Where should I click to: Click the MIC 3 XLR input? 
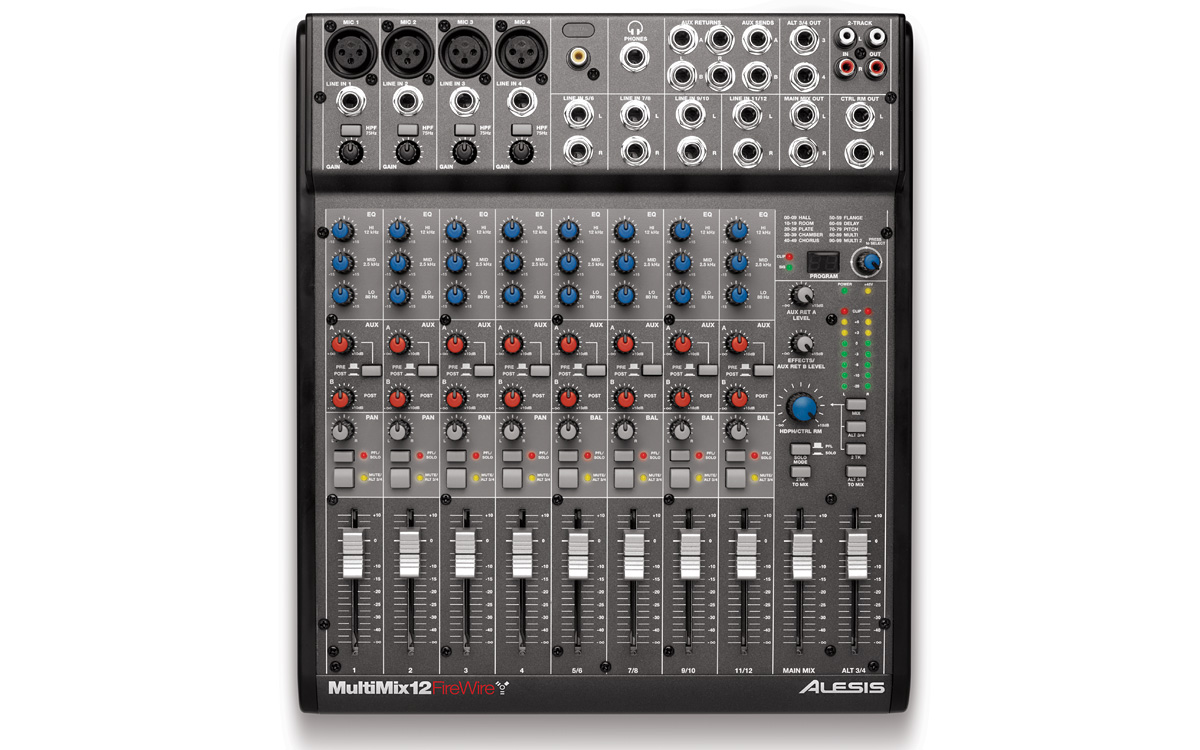point(464,51)
